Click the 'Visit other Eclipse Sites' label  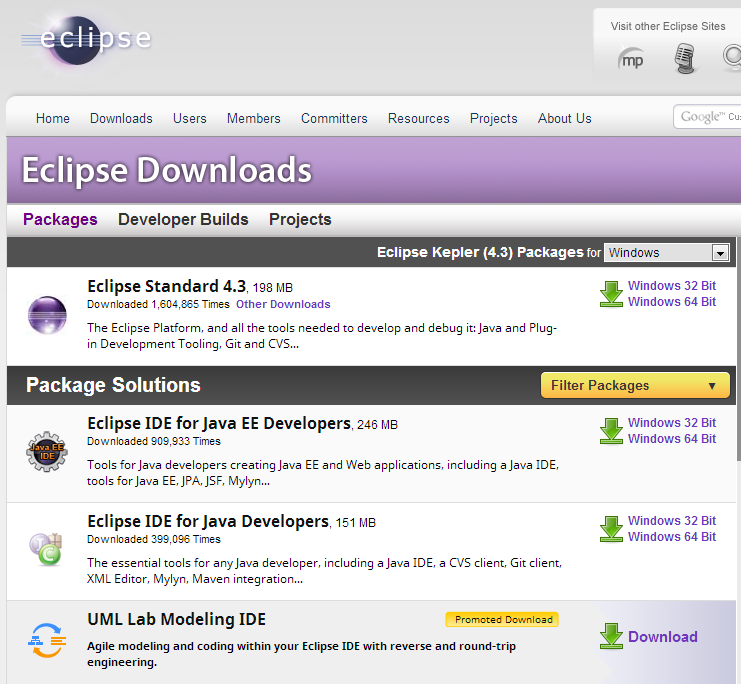coord(667,26)
